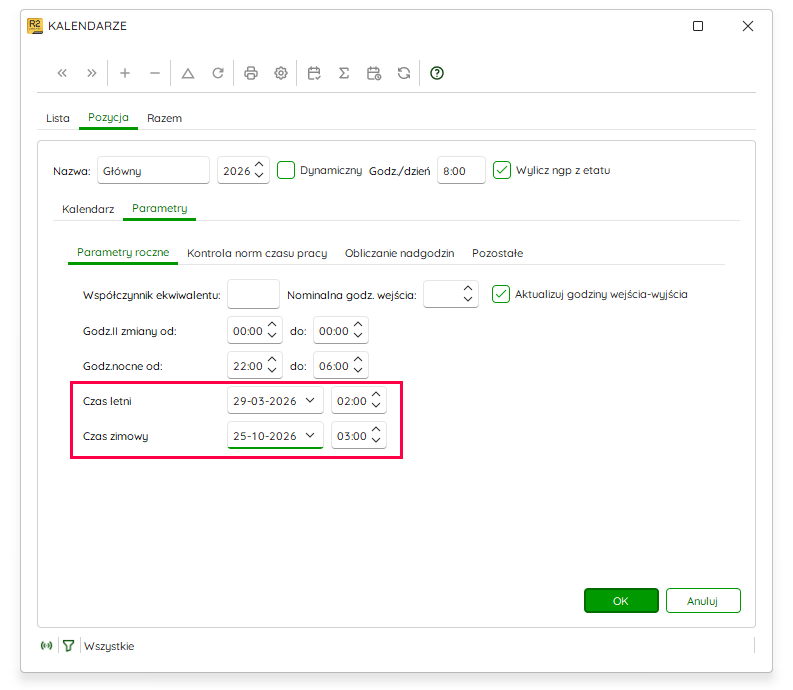
Task: Open the Czas zimowy date dropdown
Action: pos(310,436)
